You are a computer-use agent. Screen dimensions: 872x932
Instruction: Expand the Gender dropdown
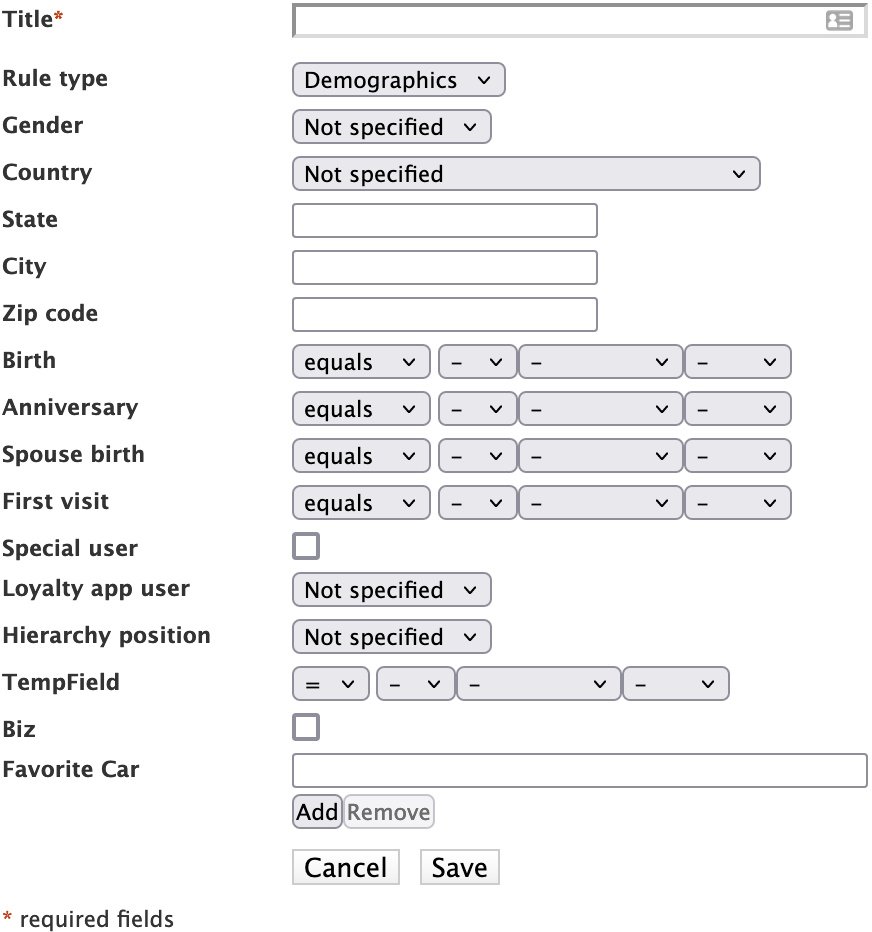(x=391, y=127)
